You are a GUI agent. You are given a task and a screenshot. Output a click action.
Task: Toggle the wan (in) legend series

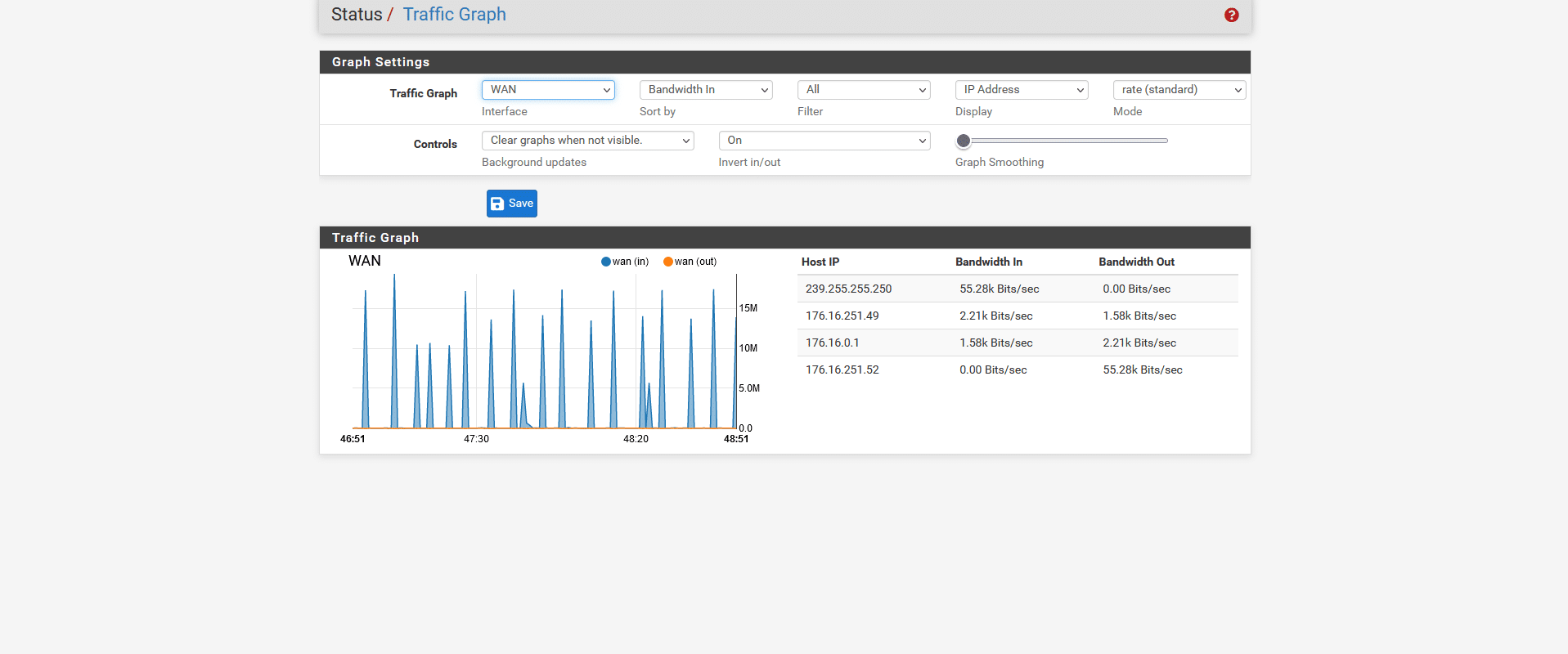pos(625,262)
